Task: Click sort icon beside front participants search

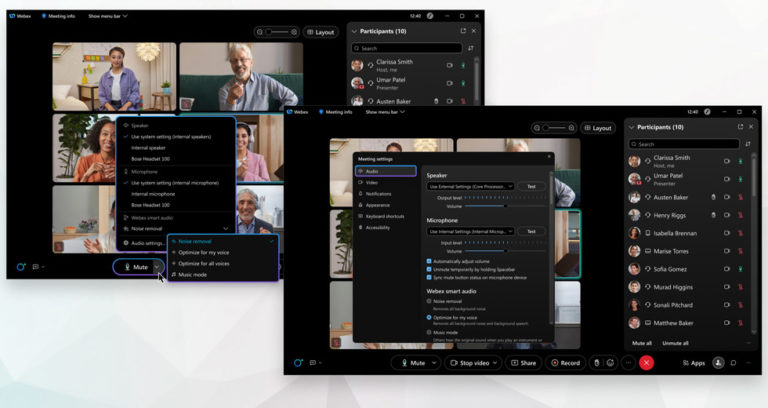Action: pyautogui.click(x=748, y=144)
